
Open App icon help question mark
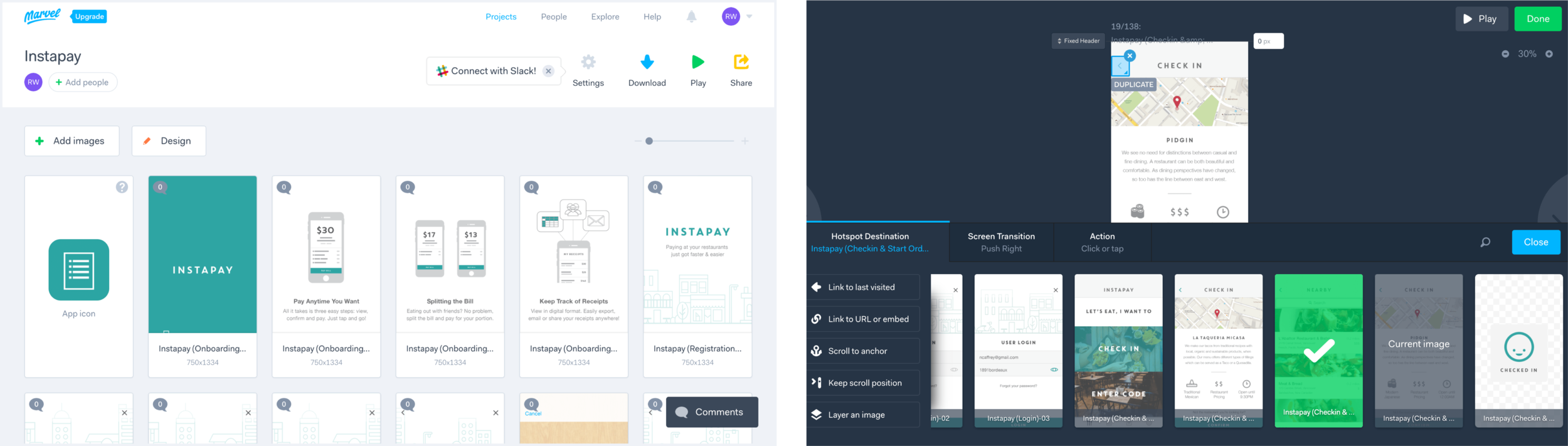[x=122, y=187]
